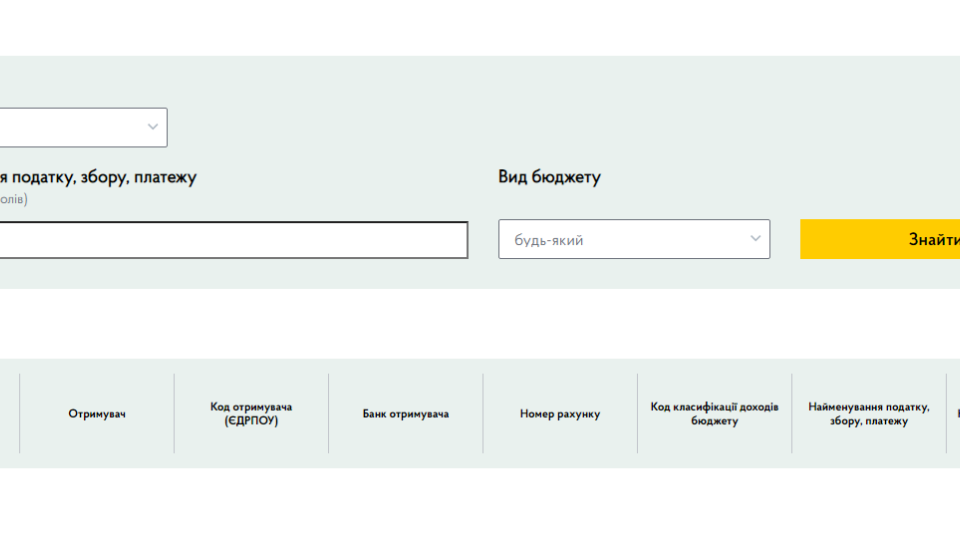Click the empty results area below the table header

pos(480,503)
